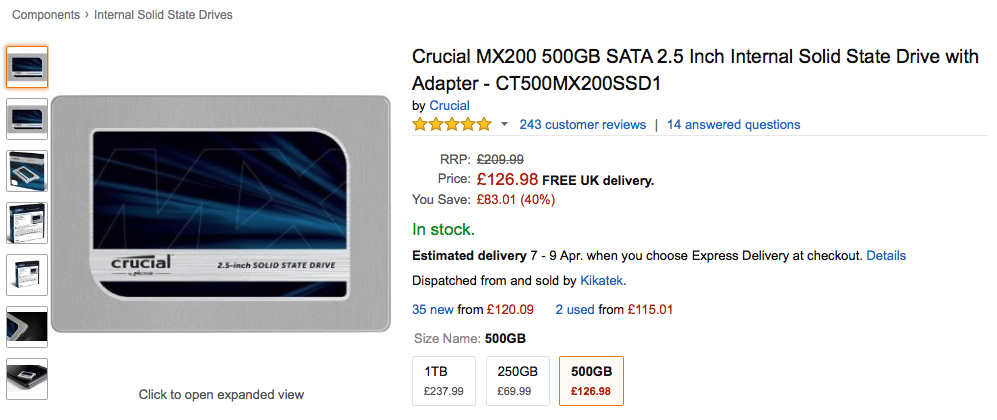This screenshot has width=997, height=420.
Task: Select the first (highlighted) product thumbnail
Action: 27,67
